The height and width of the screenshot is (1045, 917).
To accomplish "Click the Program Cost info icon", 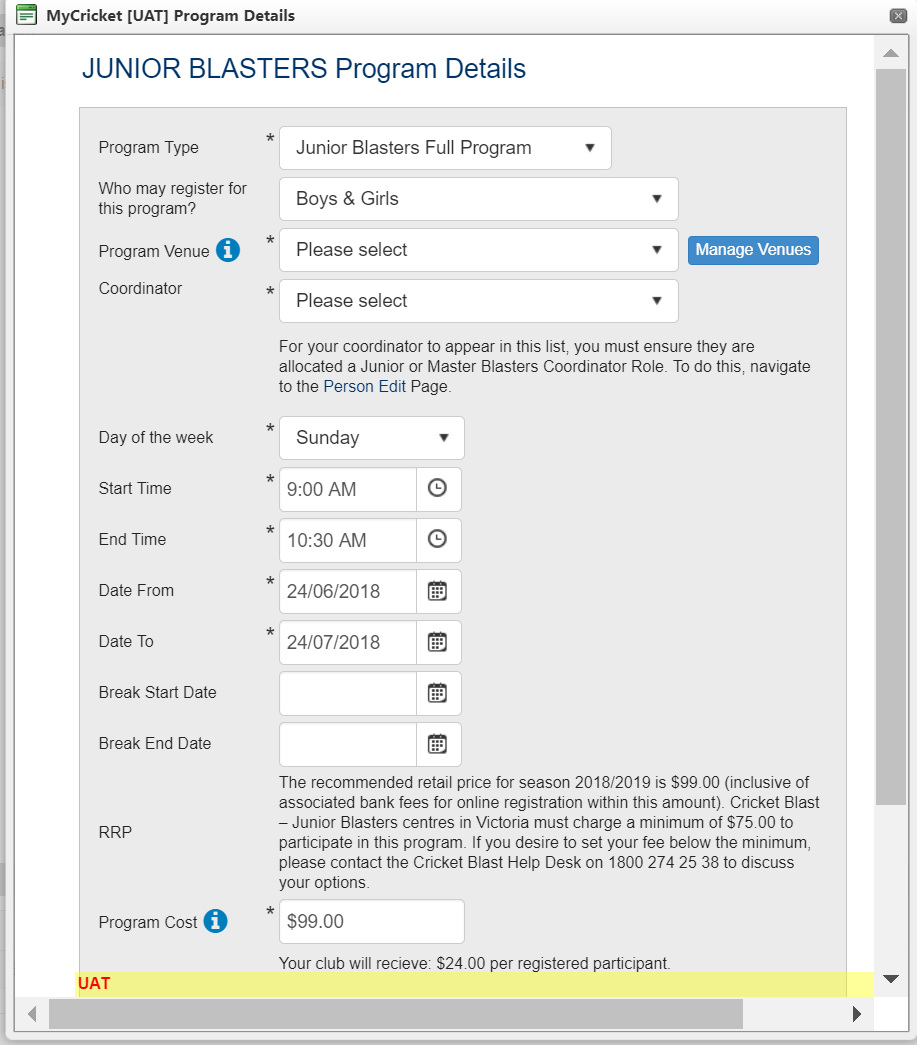I will click(x=215, y=921).
